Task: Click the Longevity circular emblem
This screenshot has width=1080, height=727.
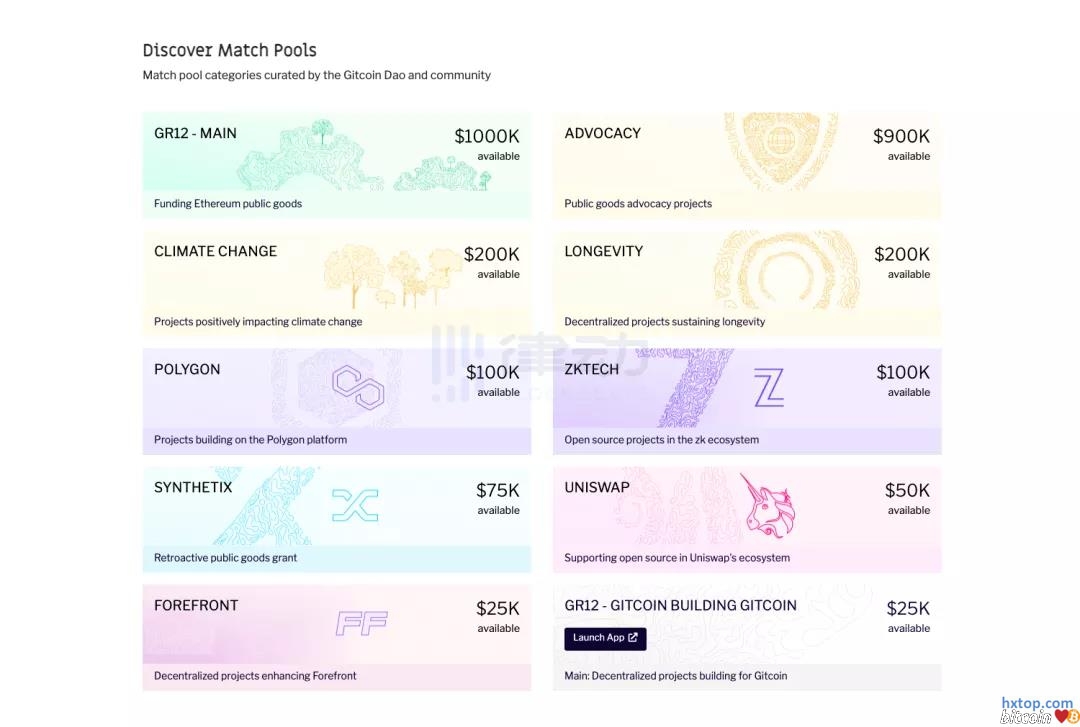Action: pyautogui.click(x=773, y=270)
